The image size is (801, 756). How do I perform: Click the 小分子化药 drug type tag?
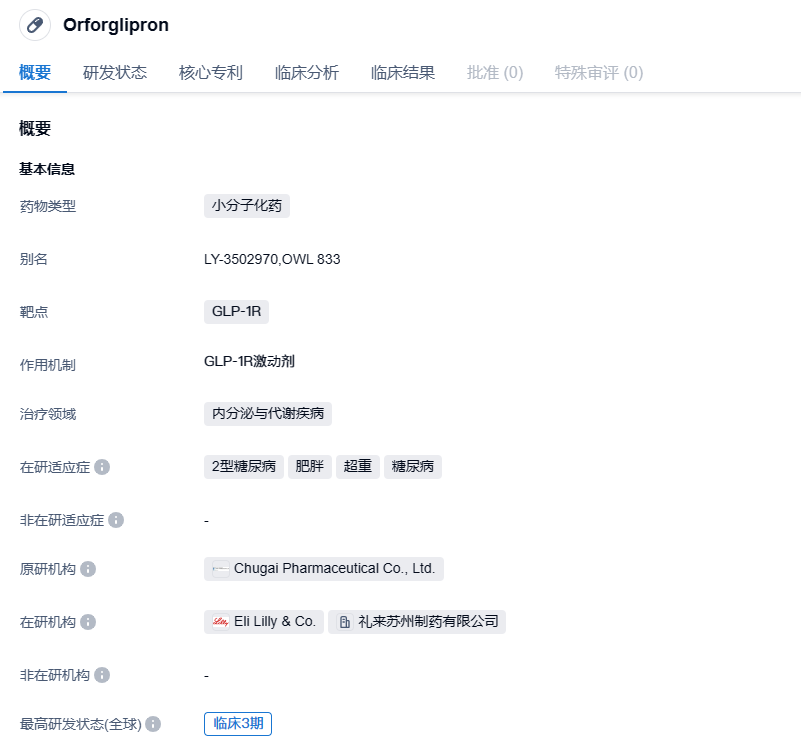pos(247,206)
